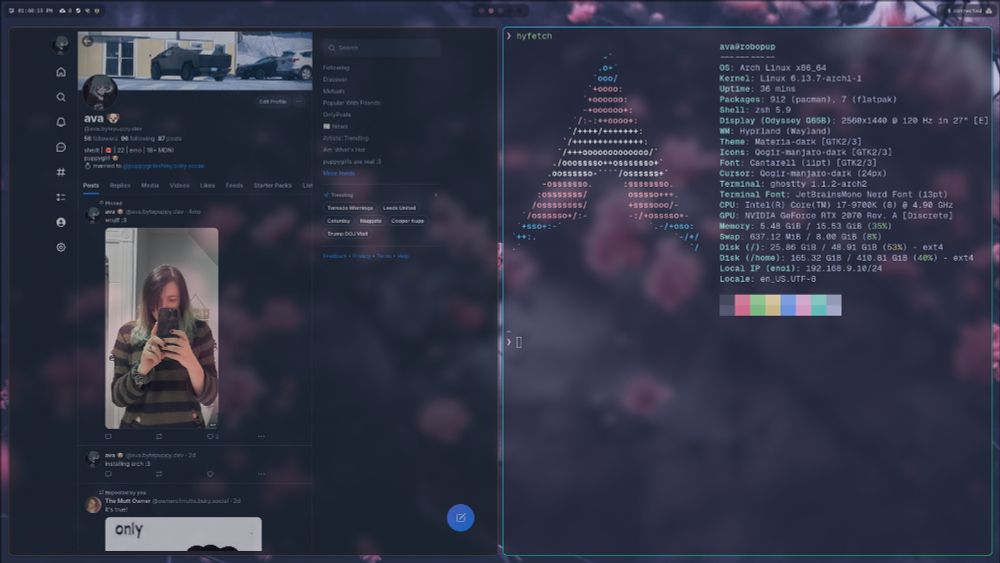The height and width of the screenshot is (563, 1000).
Task: Open 'puppygirls are real :3' feed
Action: click(x=352, y=162)
